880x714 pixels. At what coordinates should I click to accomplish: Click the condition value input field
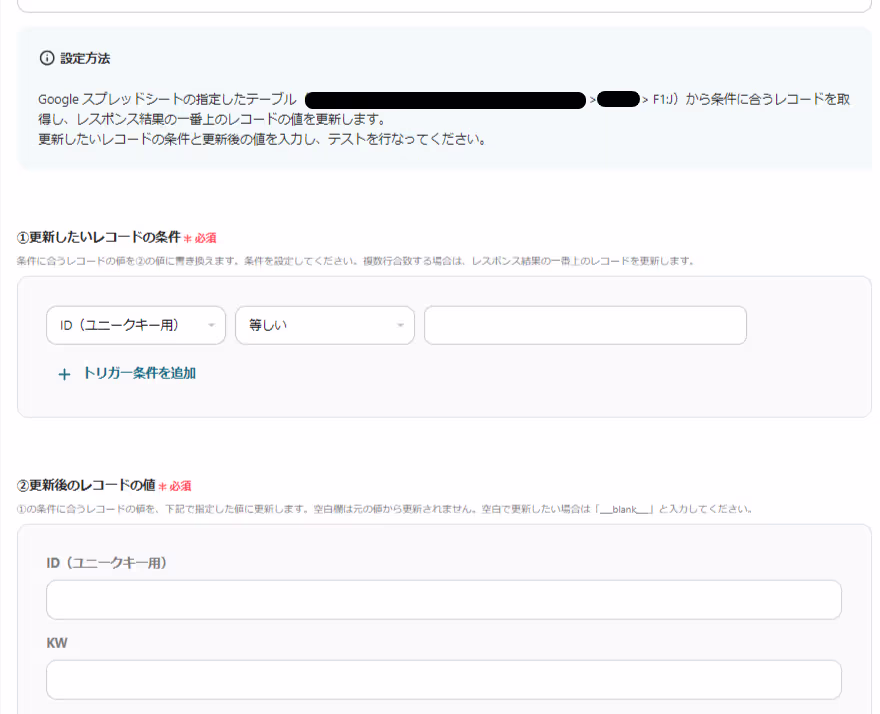coord(585,325)
